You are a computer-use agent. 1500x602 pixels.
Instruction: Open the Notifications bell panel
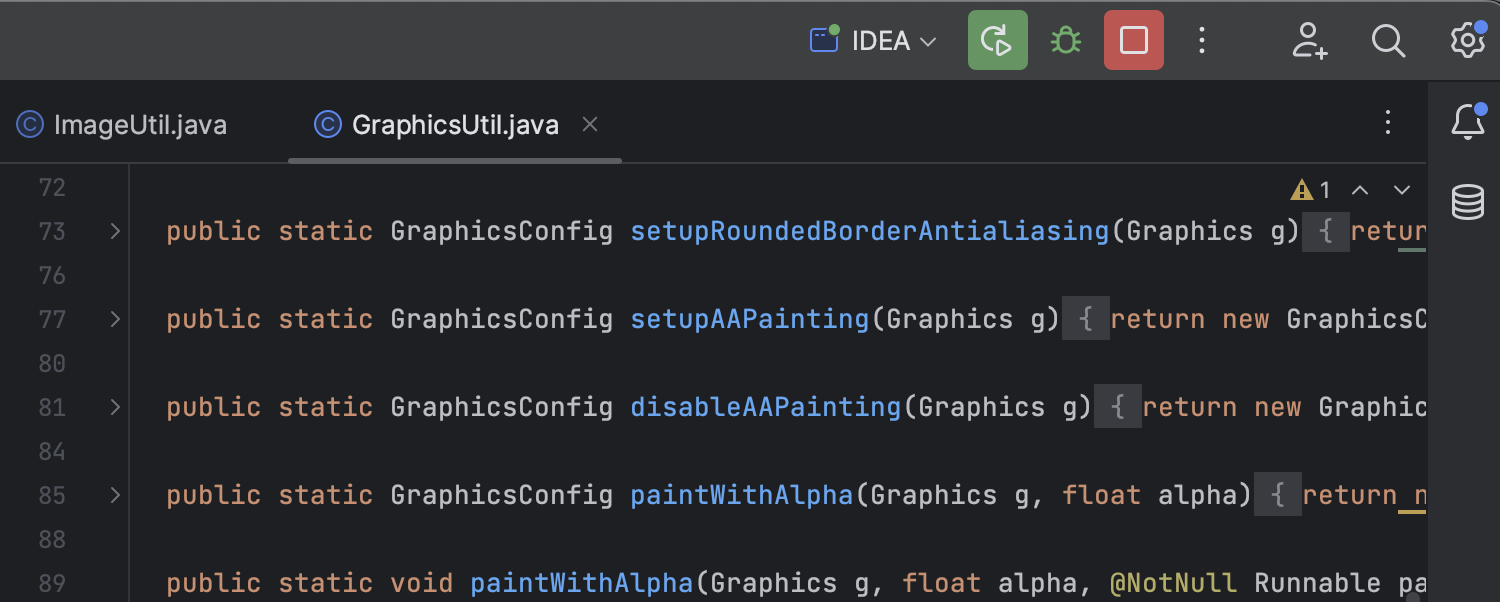1467,122
